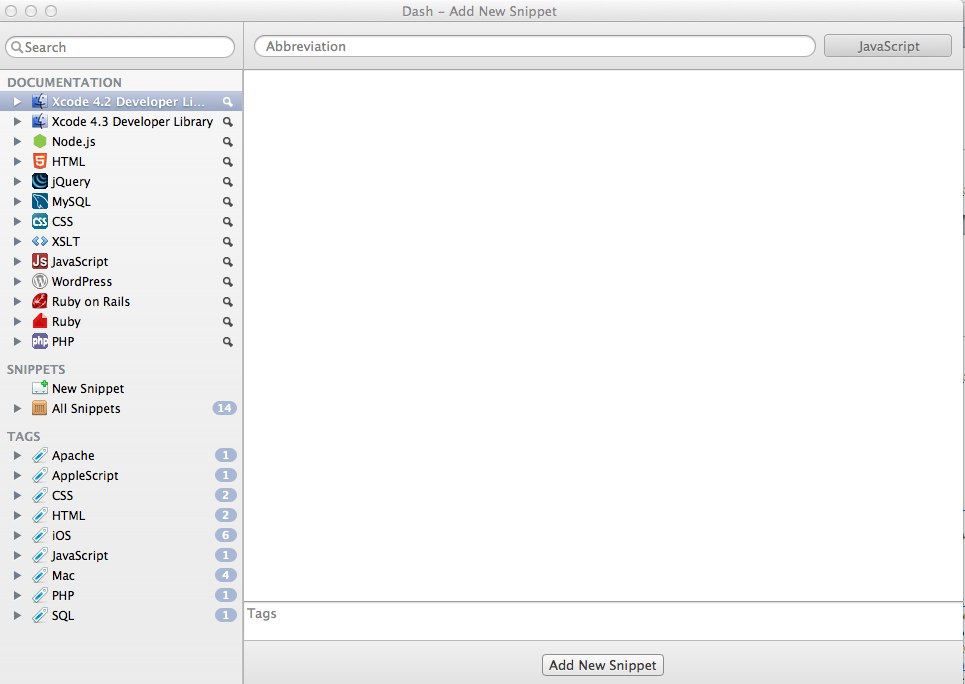
Task: Click the magnifier icon on Ruby on Rails row
Action: tap(228, 302)
